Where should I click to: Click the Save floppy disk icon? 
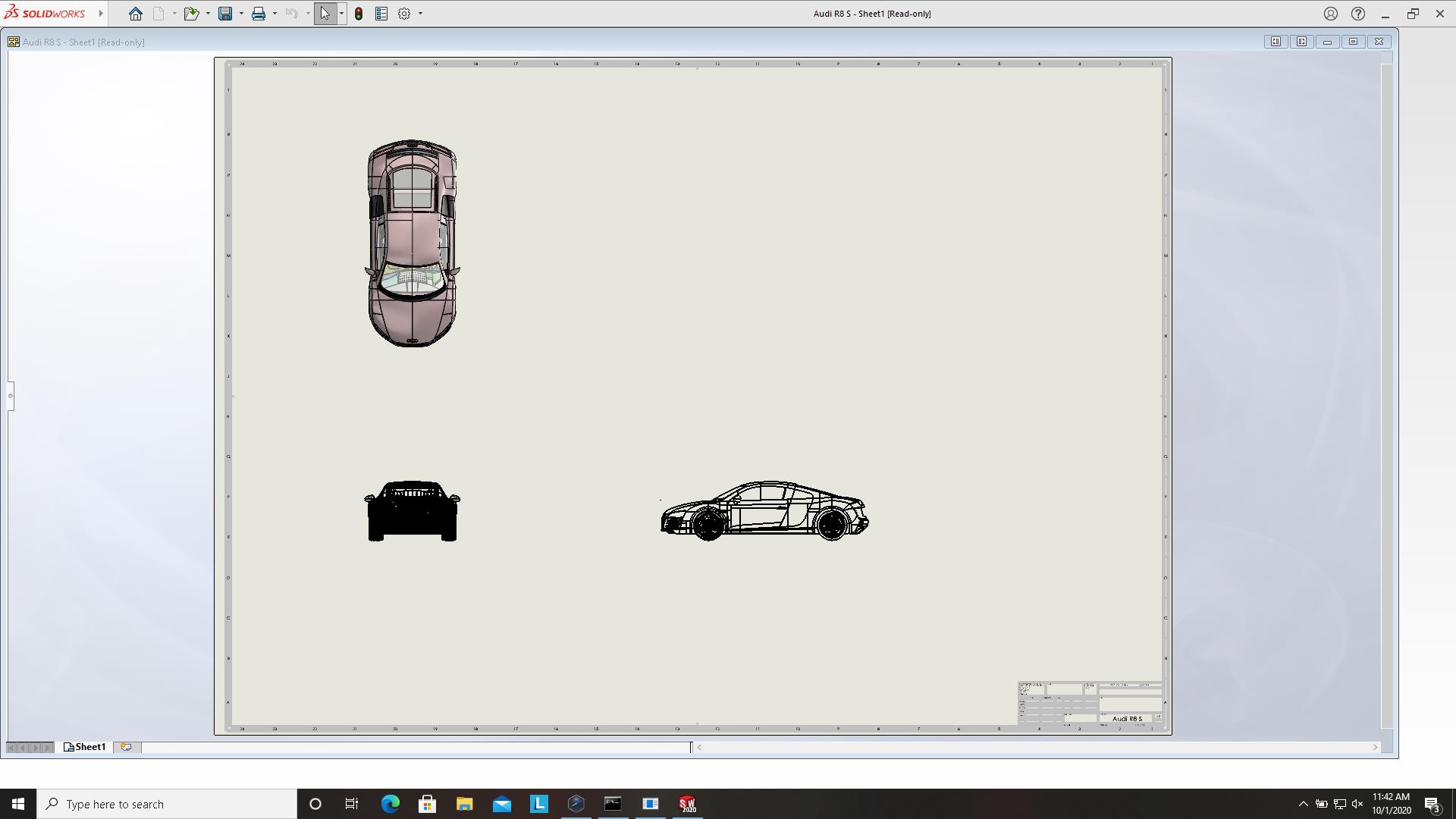click(x=225, y=14)
